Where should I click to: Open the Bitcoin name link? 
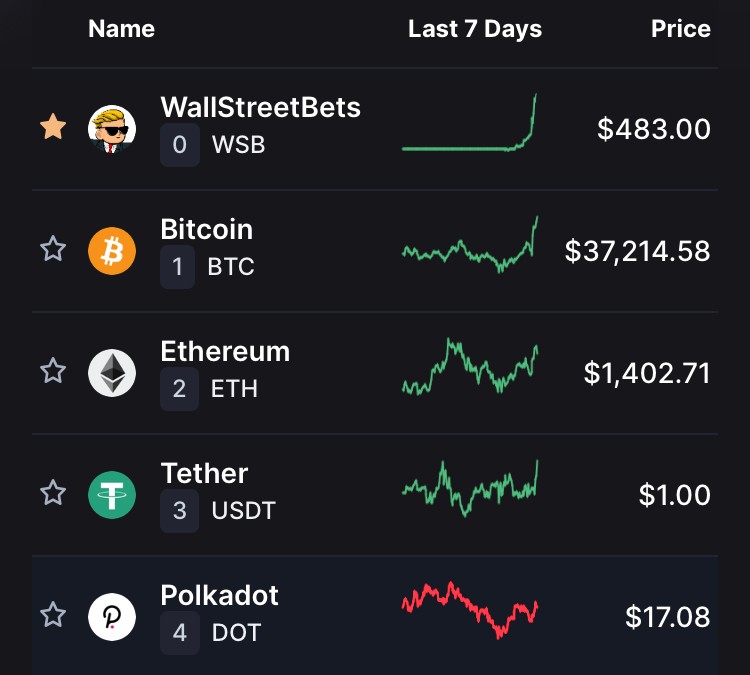coord(207,229)
